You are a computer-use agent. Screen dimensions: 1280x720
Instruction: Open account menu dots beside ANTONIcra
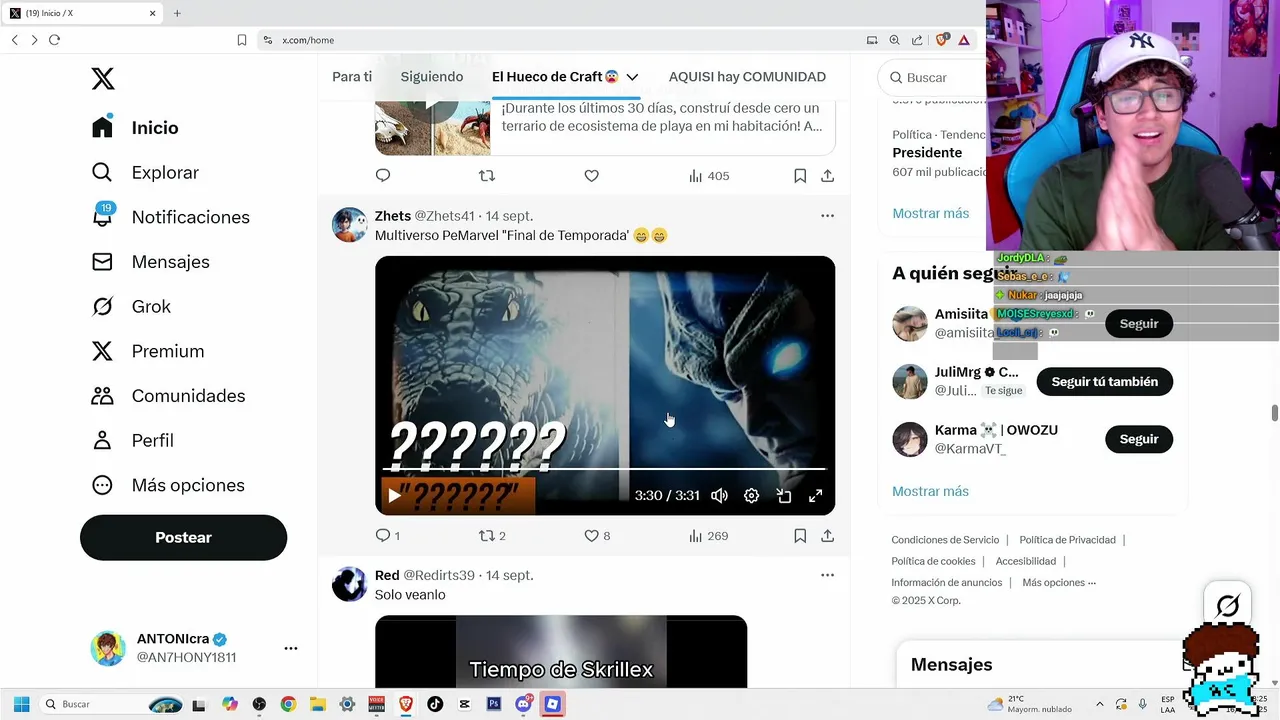pos(291,648)
